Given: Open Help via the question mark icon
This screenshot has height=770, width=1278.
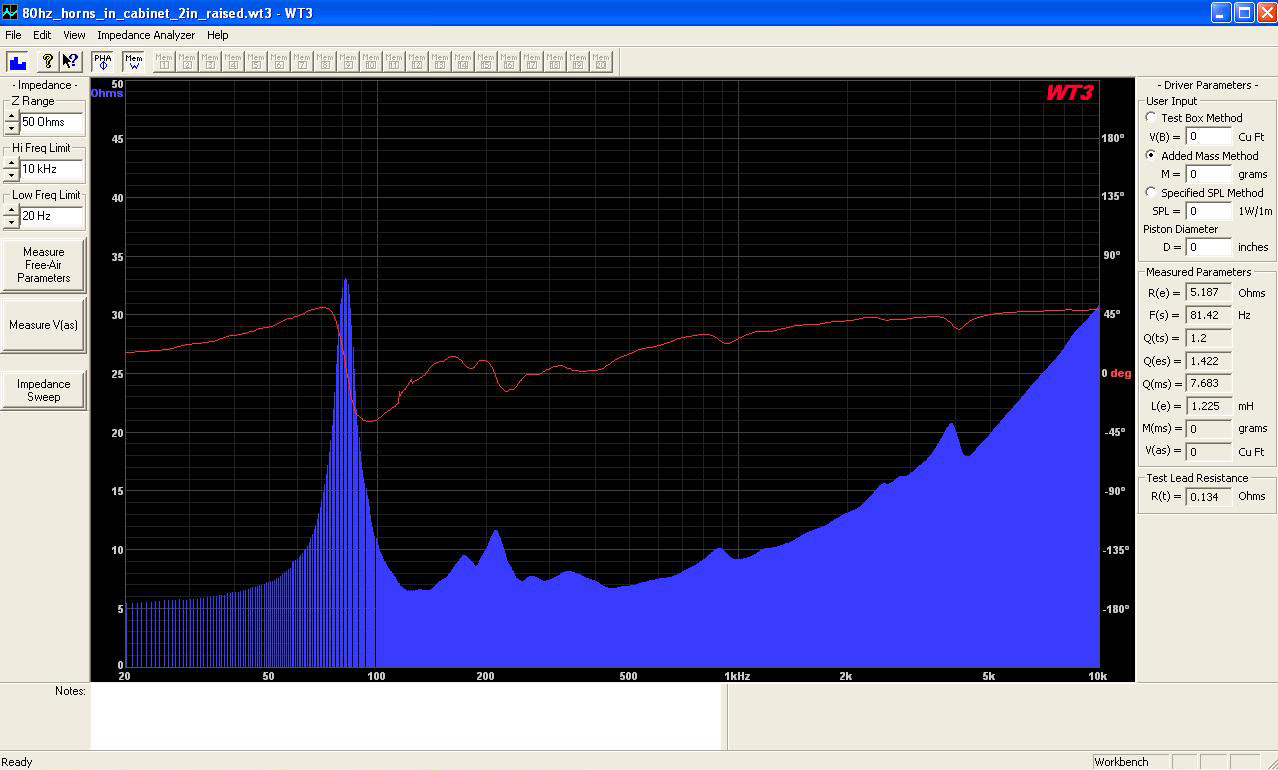Looking at the screenshot, I should point(47,61).
